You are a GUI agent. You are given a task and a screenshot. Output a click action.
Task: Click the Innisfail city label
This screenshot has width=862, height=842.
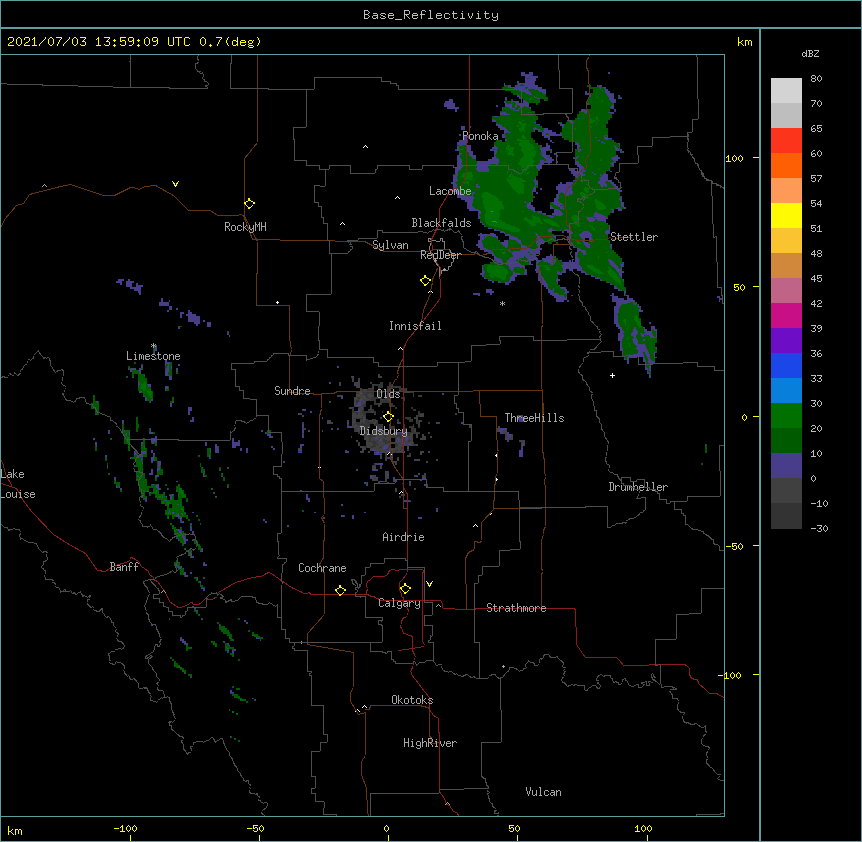[415, 326]
